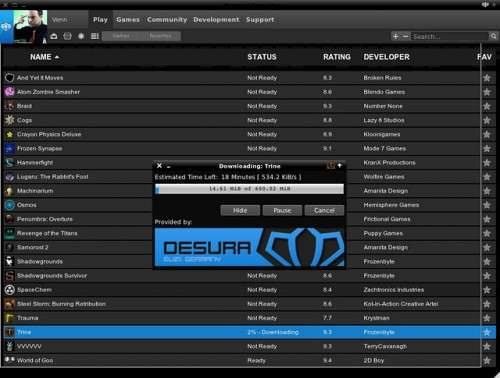Viewport: 500px width, 378px height.
Task: Toggle the favorite star for Machinarium
Action: coord(487,191)
